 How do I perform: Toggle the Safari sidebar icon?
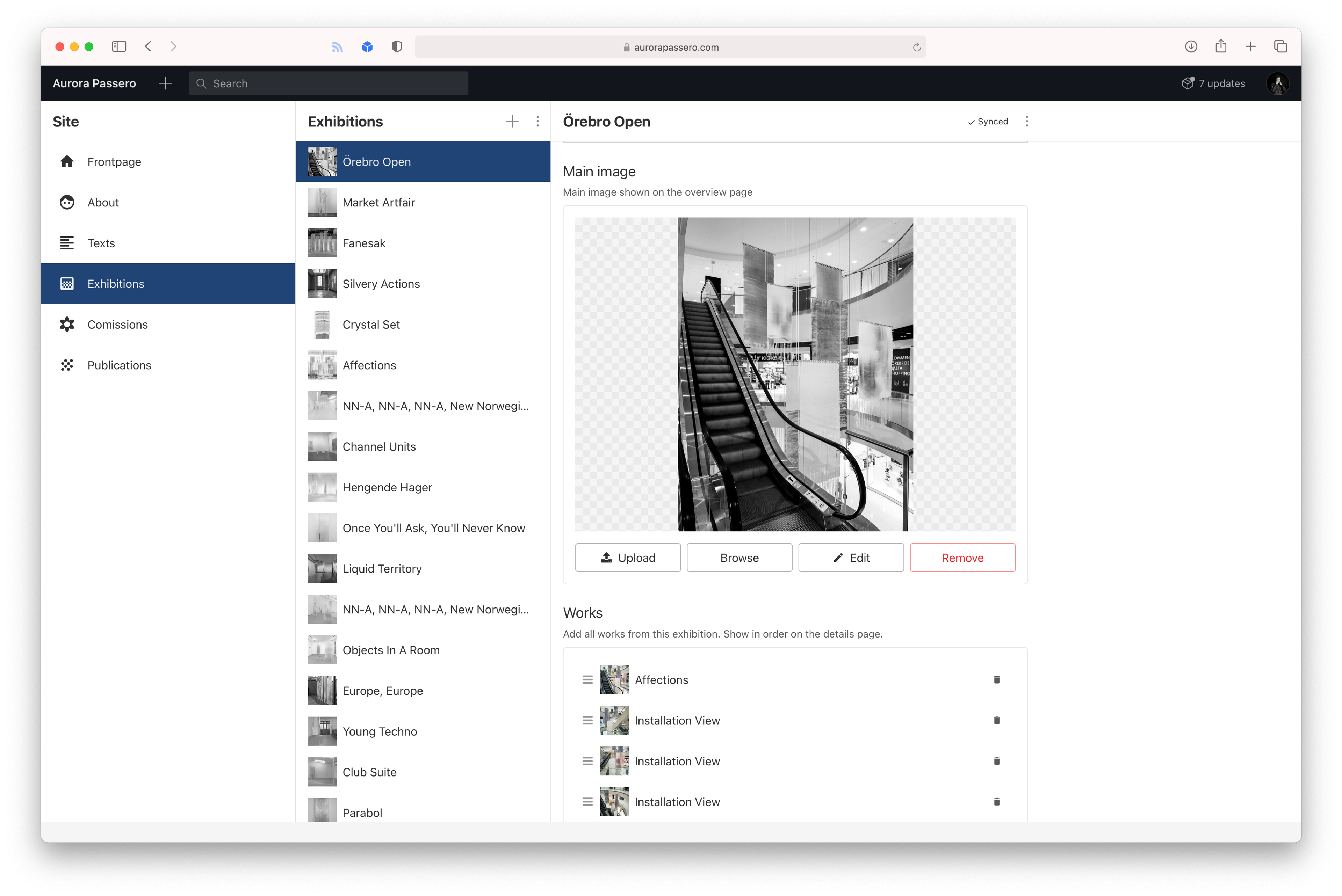pos(119,46)
